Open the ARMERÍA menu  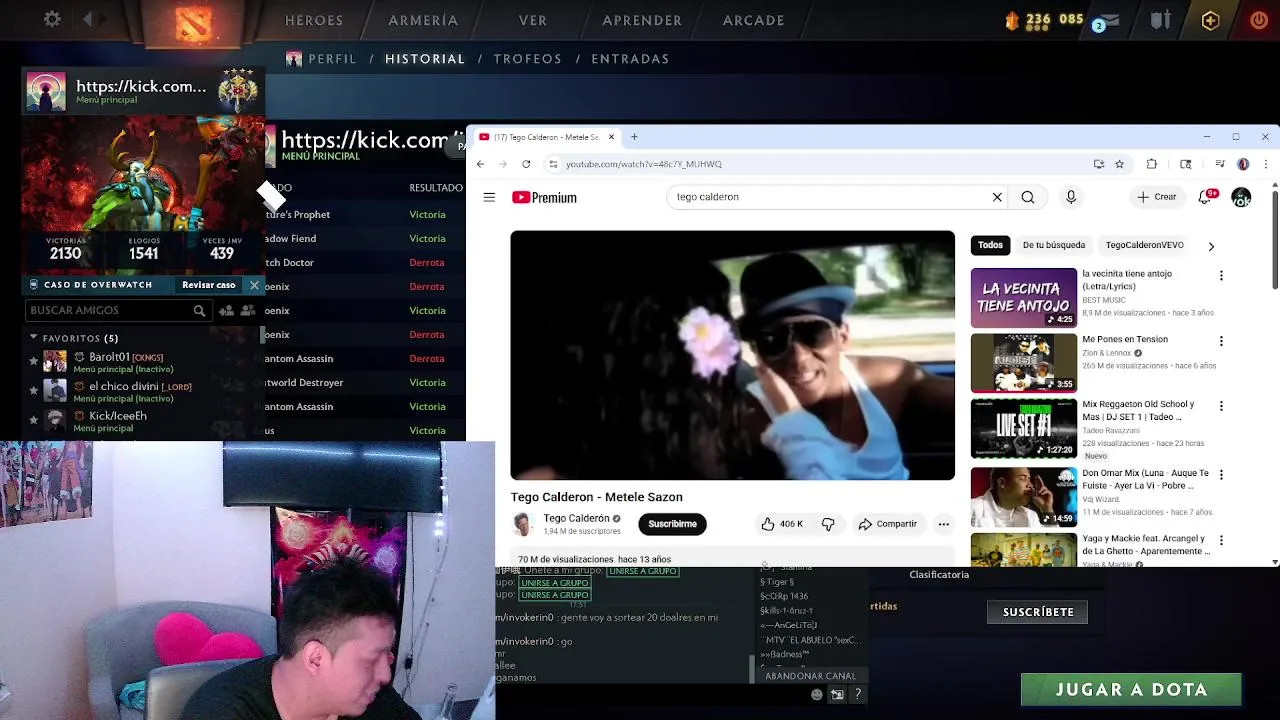[423, 20]
